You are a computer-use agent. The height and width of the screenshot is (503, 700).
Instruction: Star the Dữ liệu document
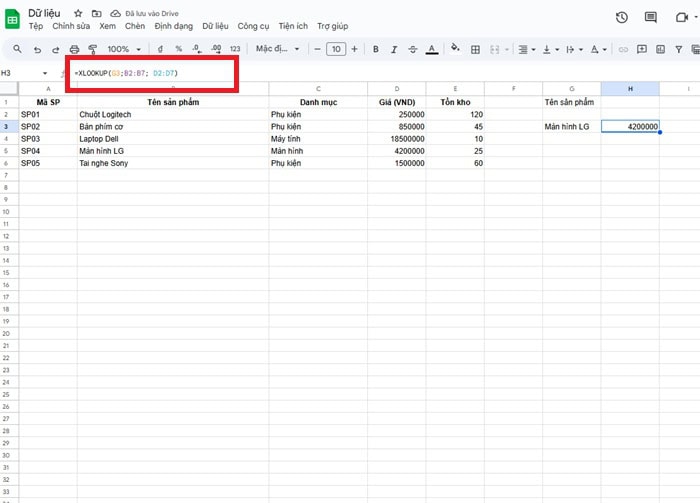click(x=78, y=13)
